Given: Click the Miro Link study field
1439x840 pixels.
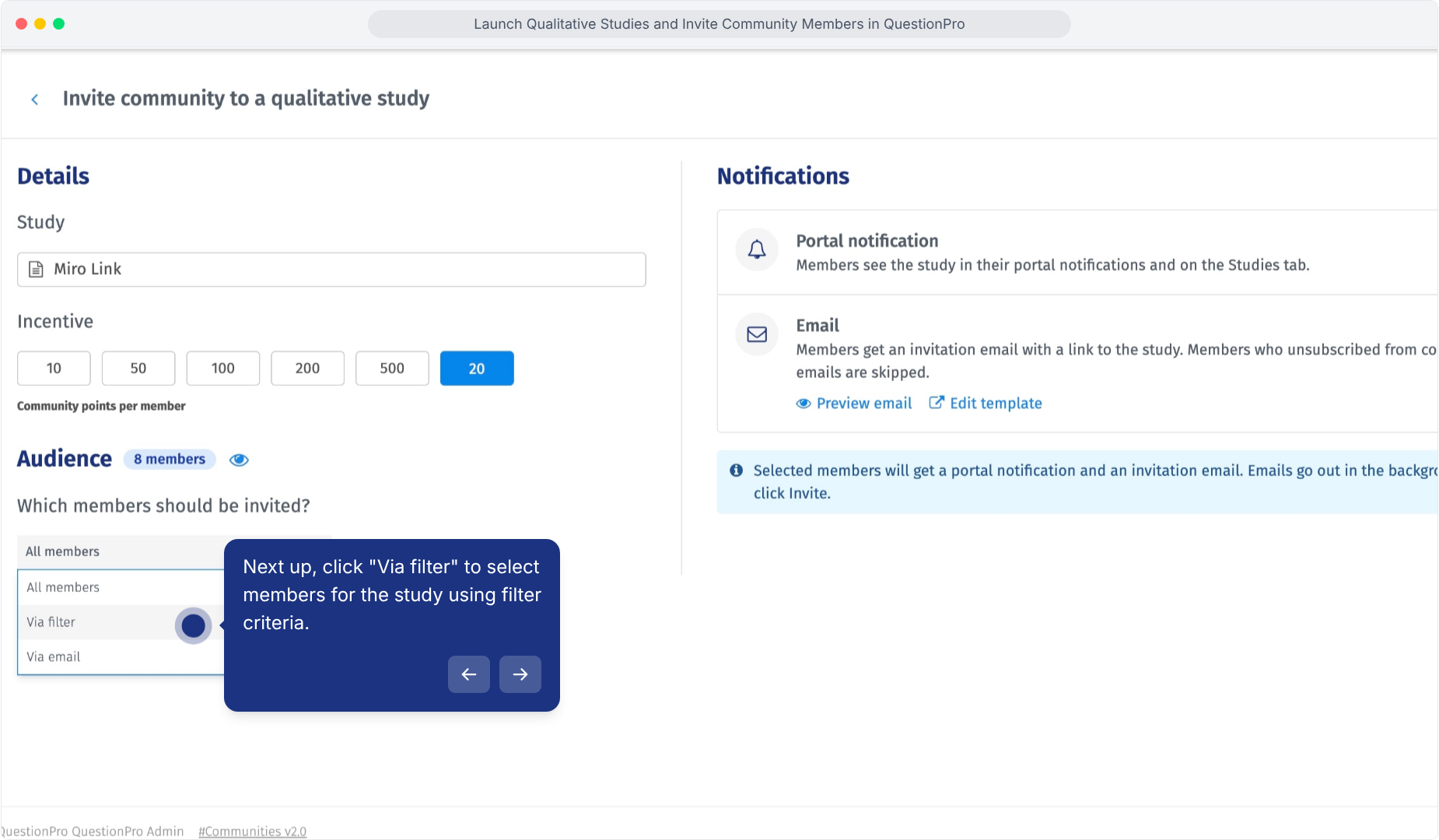Looking at the screenshot, I should point(331,269).
